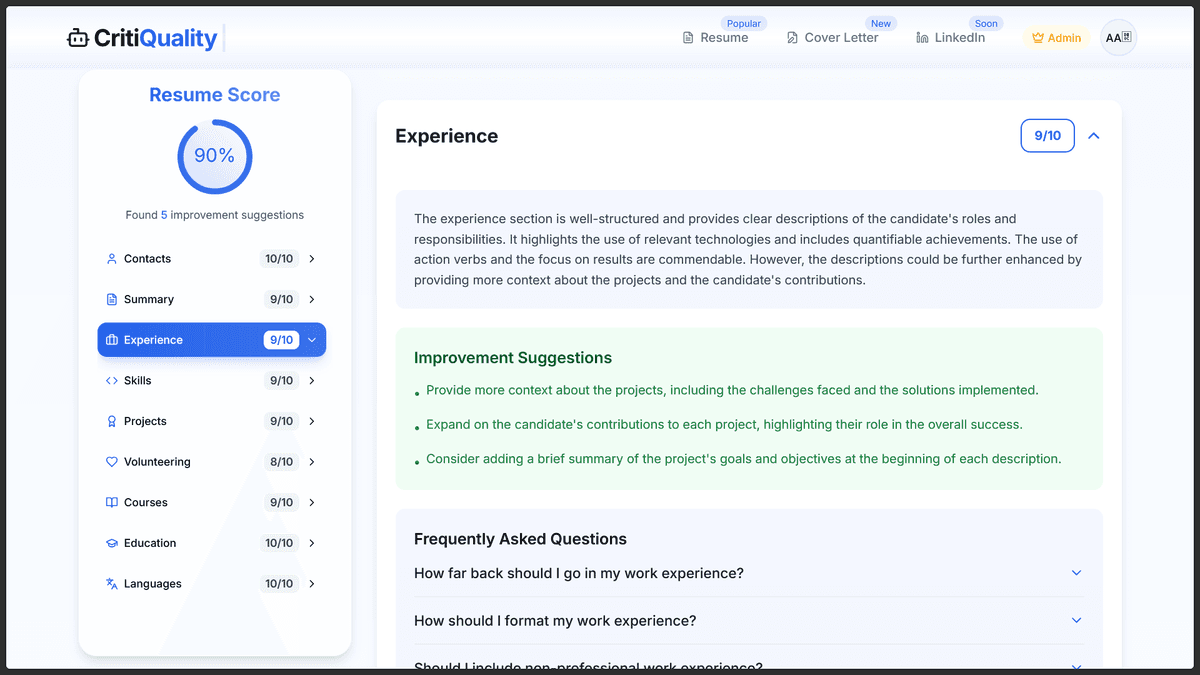Click the 'Improvement Suggestions' heading
This screenshot has width=1200, height=675.
click(513, 358)
